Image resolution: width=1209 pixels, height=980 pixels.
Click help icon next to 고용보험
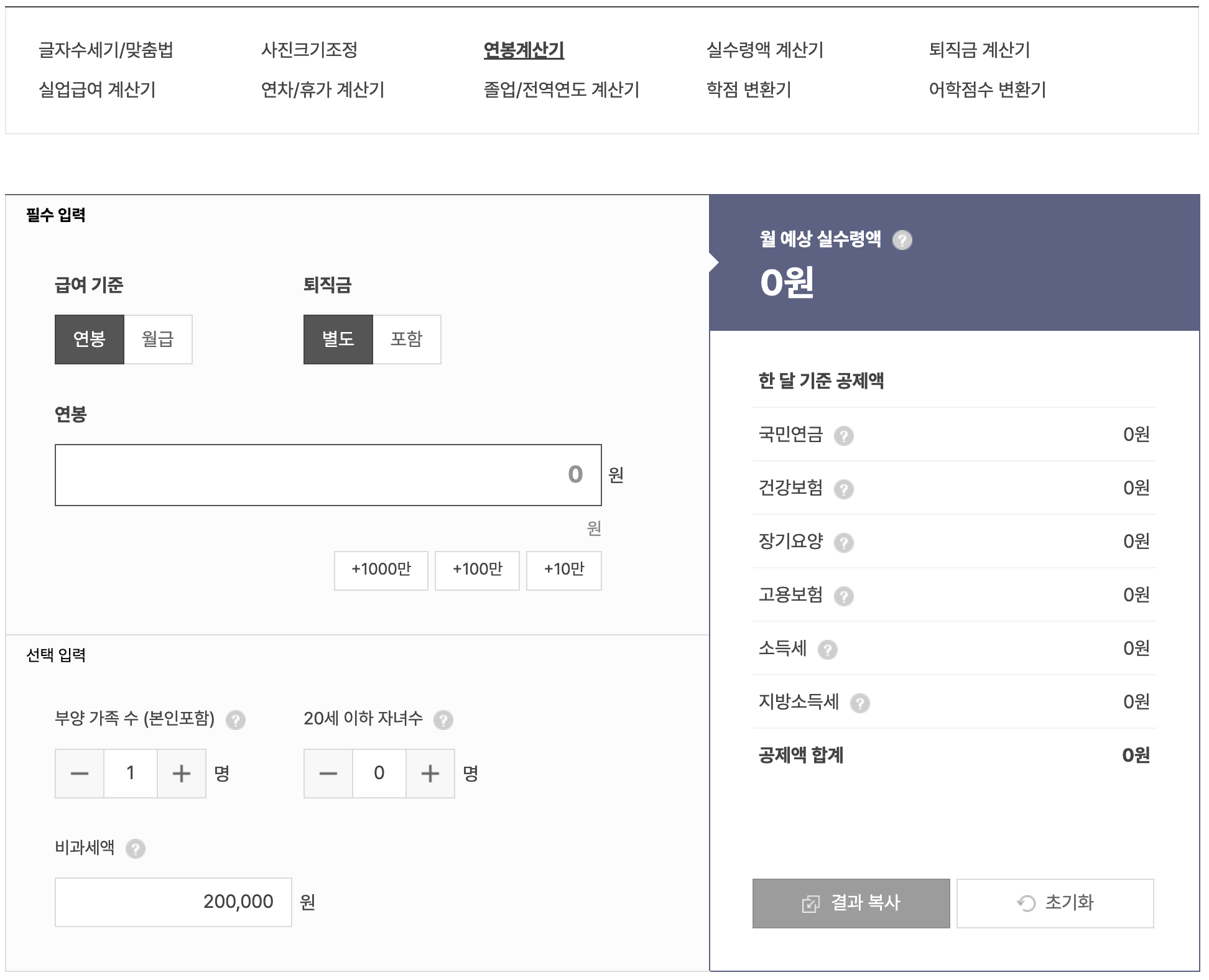click(x=843, y=596)
